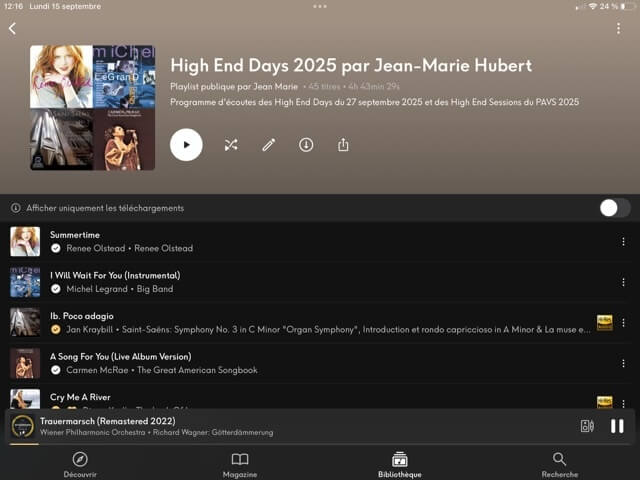Open options for Cry Me A River

[623, 403]
